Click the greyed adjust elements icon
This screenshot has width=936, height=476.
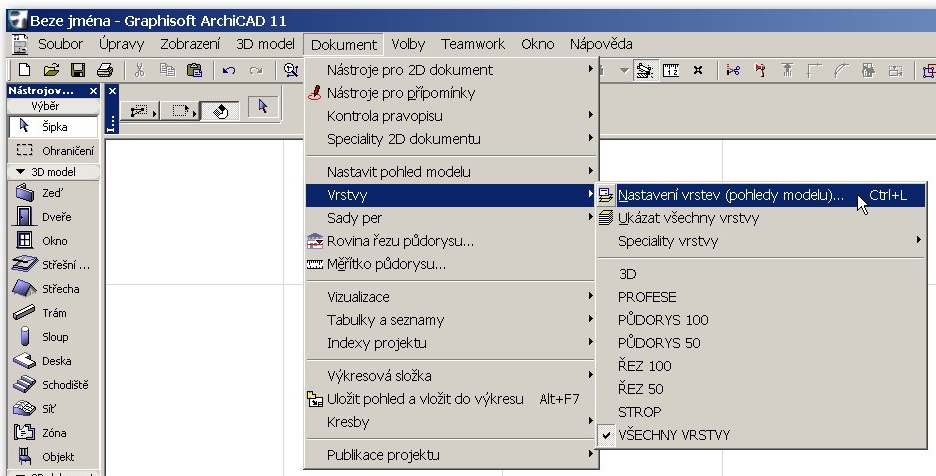[x=787, y=70]
